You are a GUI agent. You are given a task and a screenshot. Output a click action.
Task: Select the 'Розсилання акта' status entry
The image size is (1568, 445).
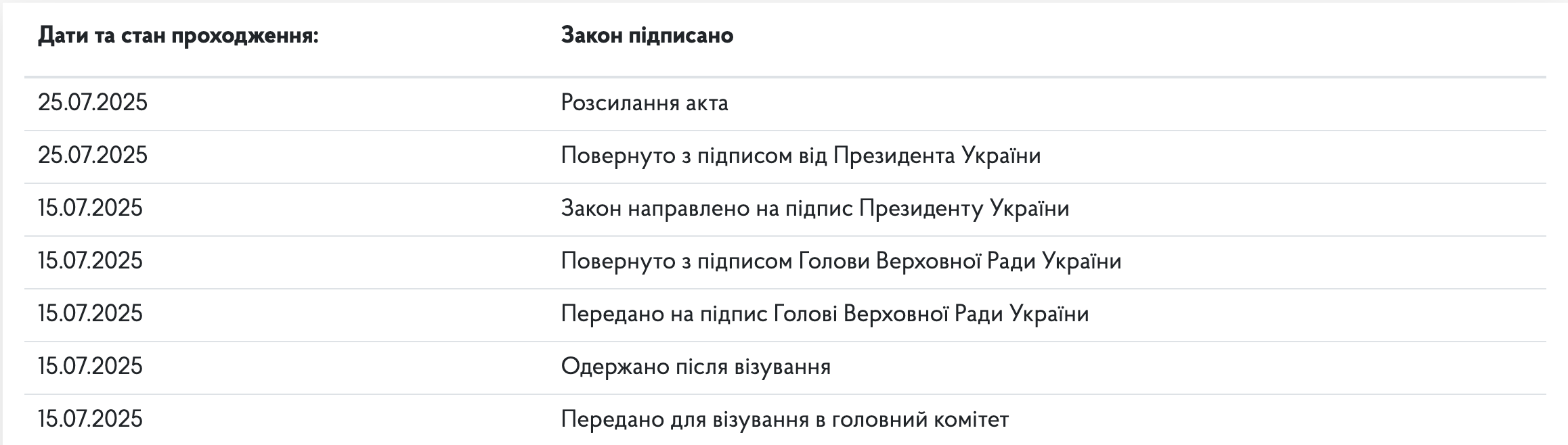tap(644, 103)
